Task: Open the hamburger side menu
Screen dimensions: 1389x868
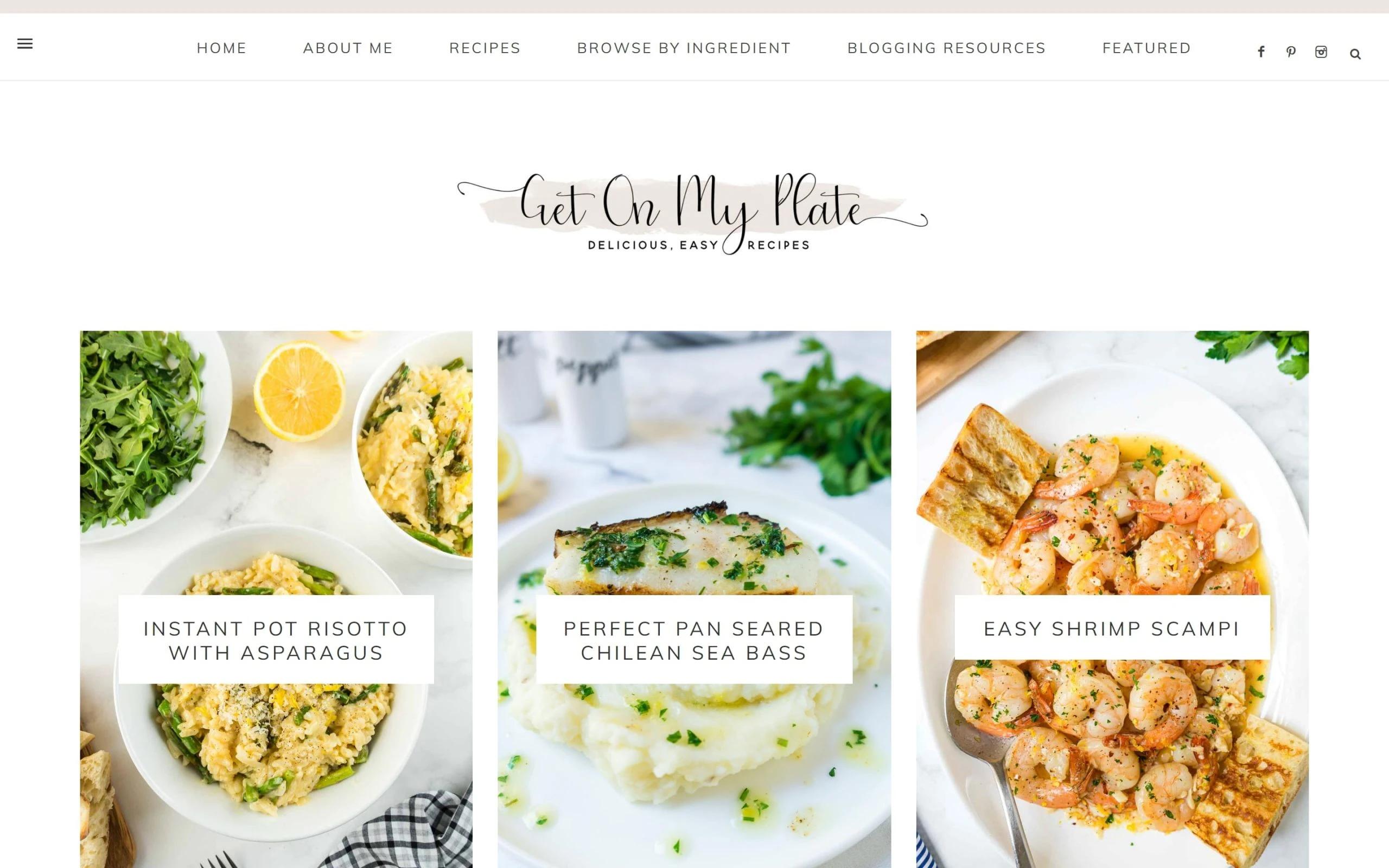Action: click(24, 43)
